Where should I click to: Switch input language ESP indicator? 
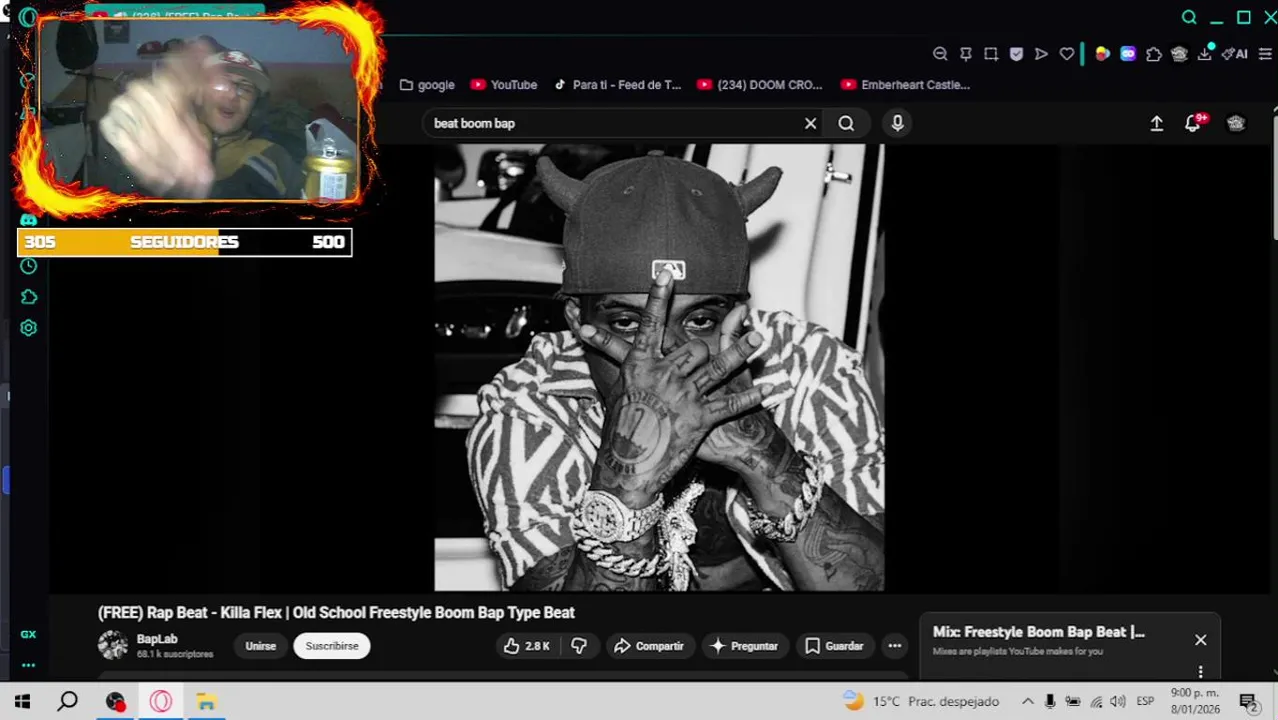point(1145,701)
